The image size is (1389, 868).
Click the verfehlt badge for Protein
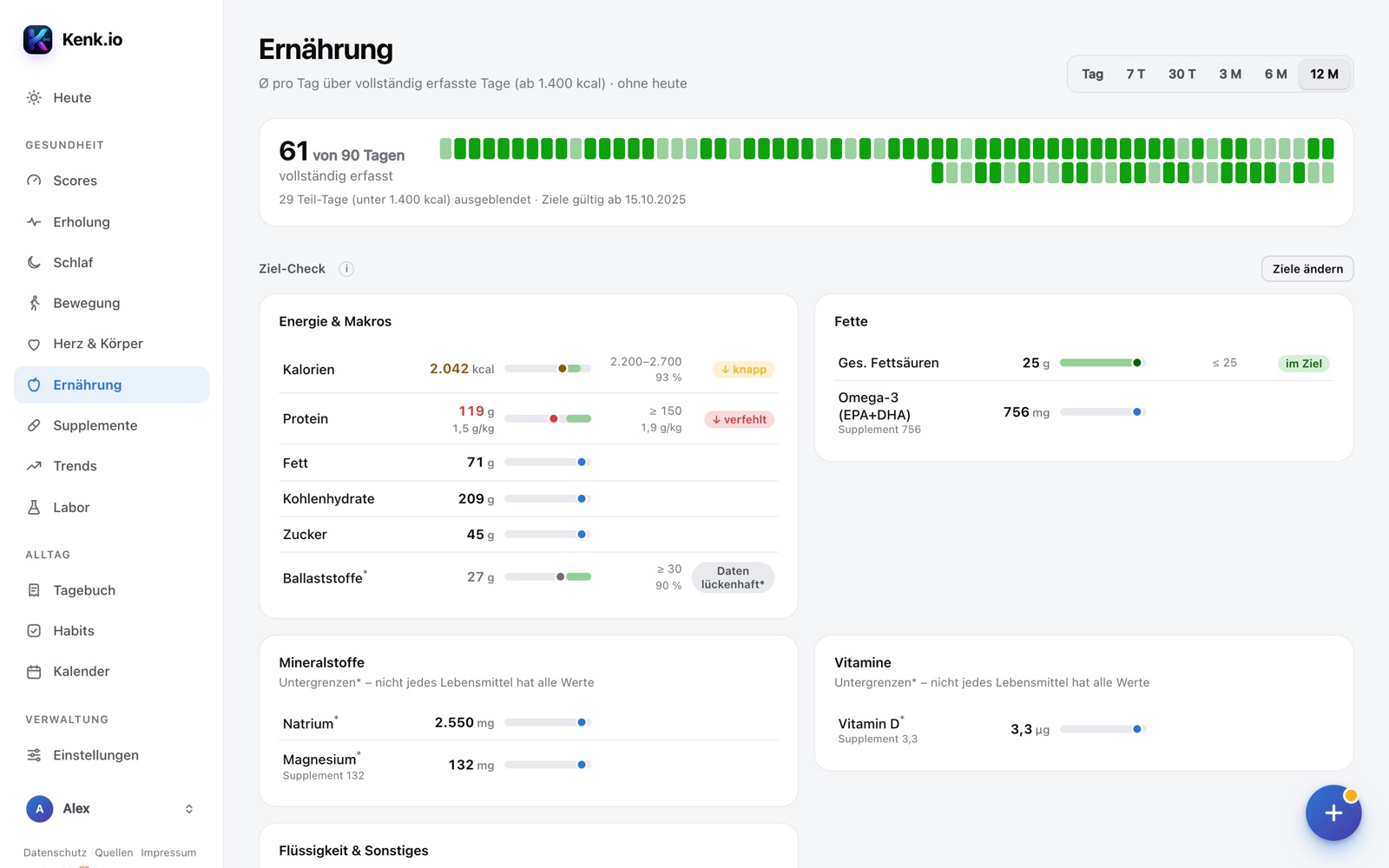(x=739, y=419)
